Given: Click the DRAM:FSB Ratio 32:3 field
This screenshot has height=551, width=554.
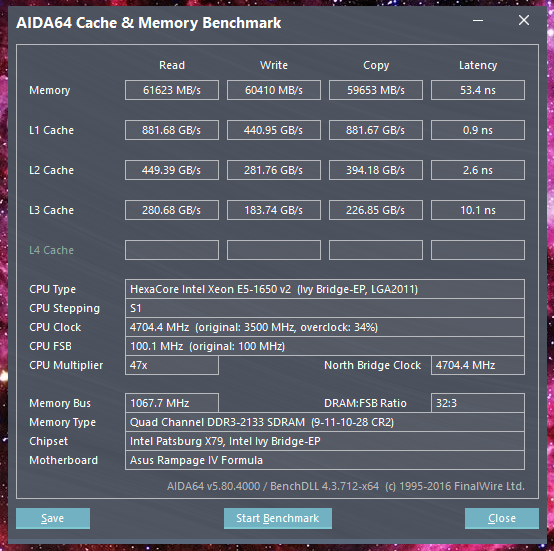Looking at the screenshot, I should 478,403.
